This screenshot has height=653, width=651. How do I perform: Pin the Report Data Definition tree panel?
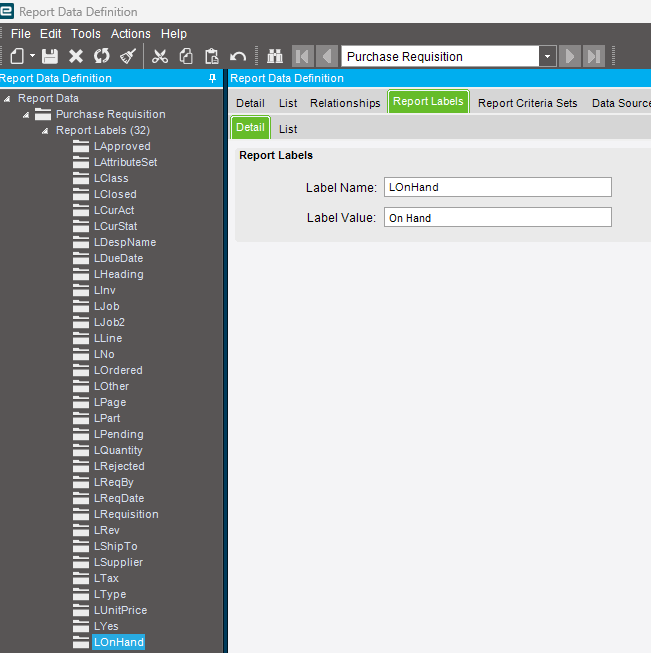pos(212,78)
